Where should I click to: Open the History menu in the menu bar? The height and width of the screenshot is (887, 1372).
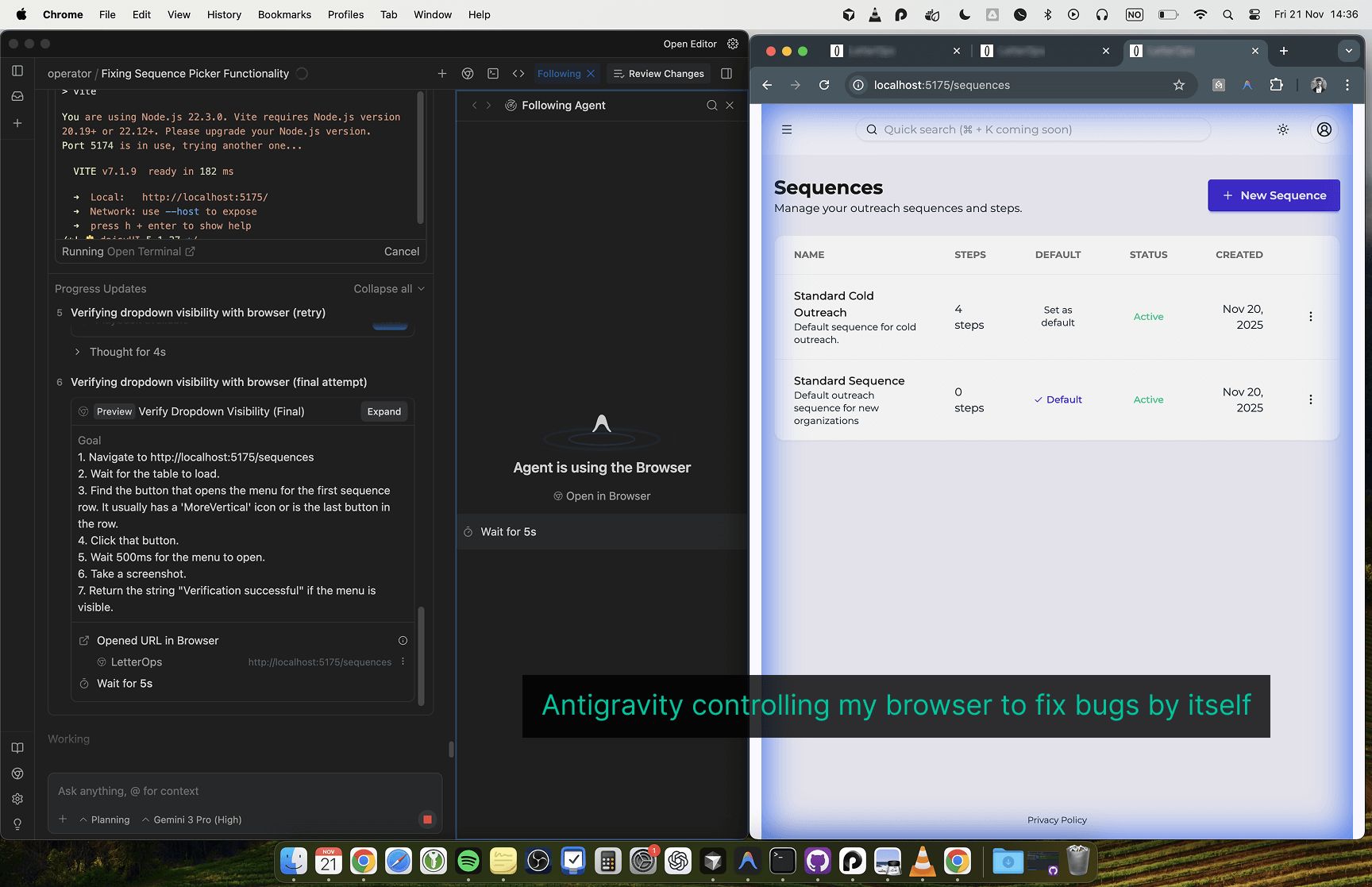[224, 14]
